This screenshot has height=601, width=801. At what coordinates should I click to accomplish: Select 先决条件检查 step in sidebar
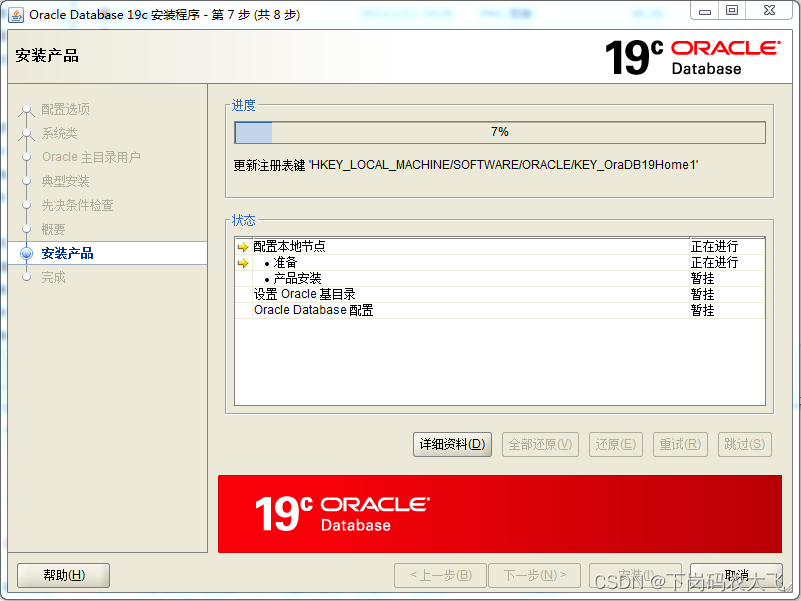coord(77,205)
